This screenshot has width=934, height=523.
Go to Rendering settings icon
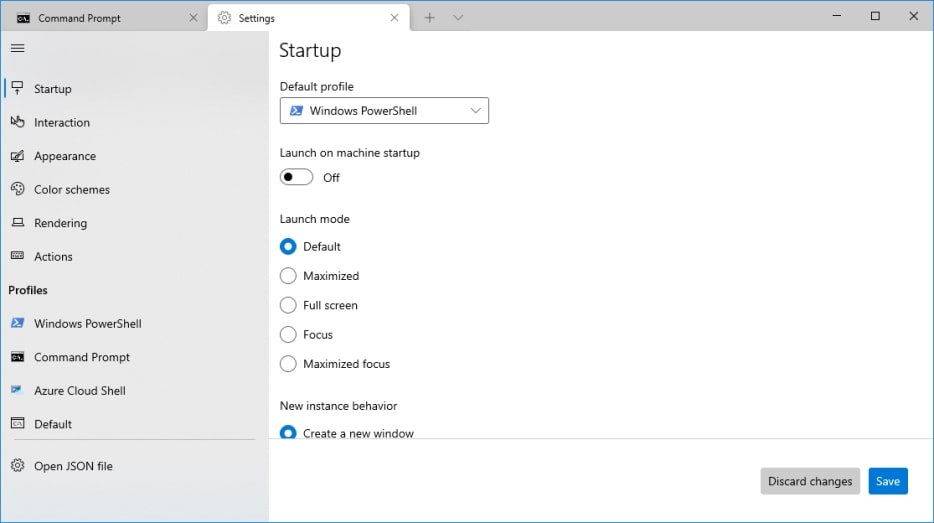coord(17,222)
